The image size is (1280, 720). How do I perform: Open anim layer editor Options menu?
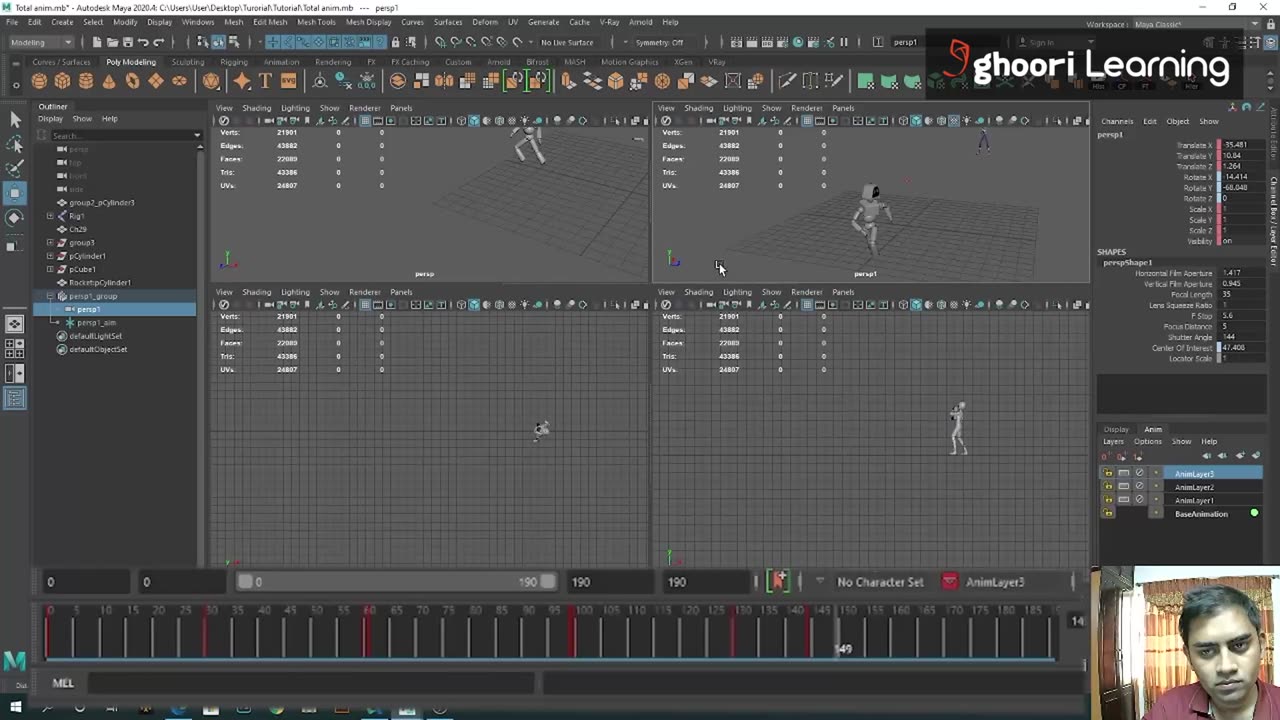coord(1148,441)
